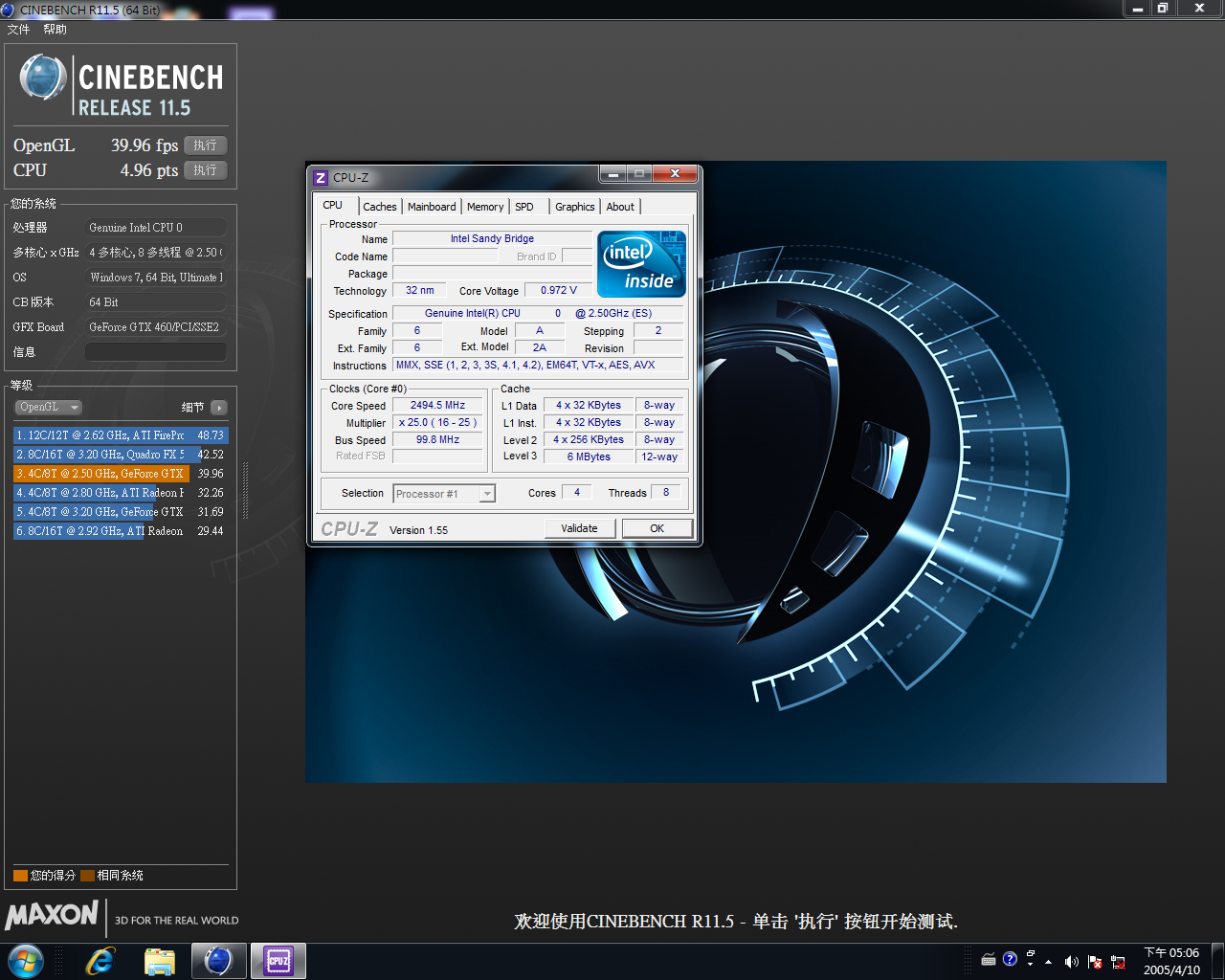Switch to the Mainboard tab
1225x980 pixels.
432,207
